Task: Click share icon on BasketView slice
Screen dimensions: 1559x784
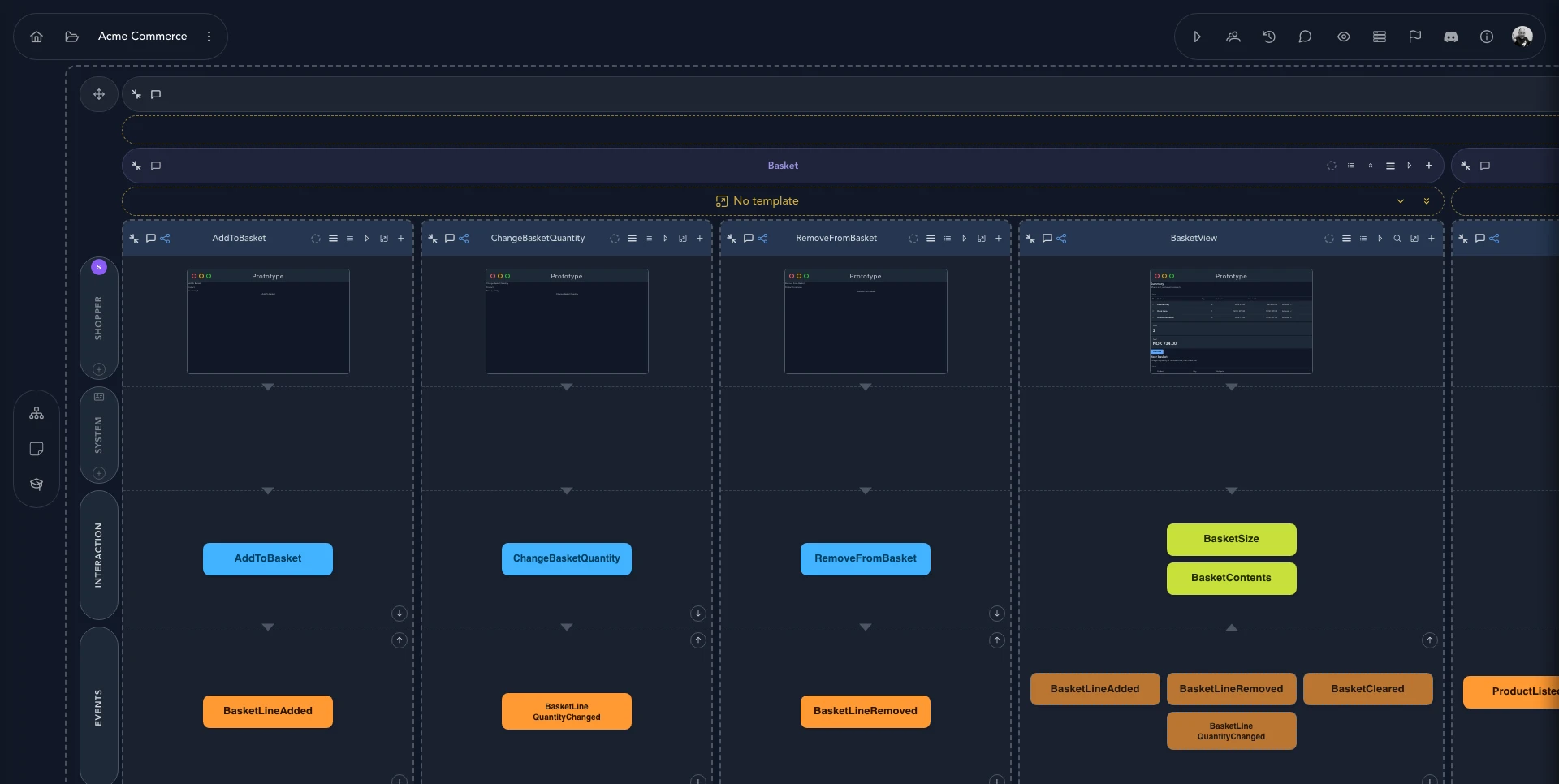Action: tap(1061, 239)
